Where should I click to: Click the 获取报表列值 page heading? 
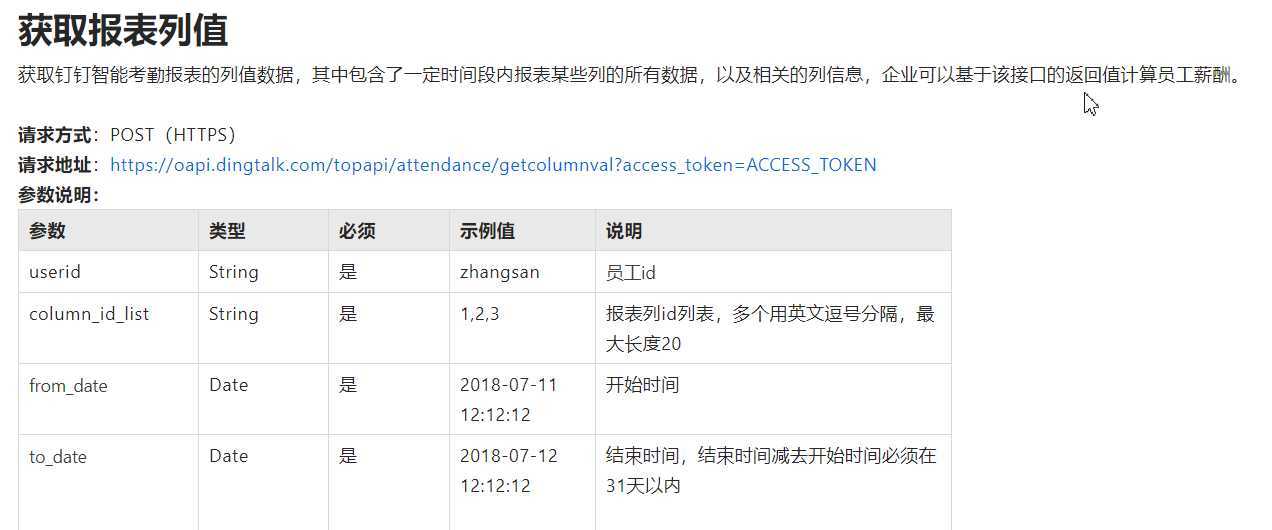123,31
